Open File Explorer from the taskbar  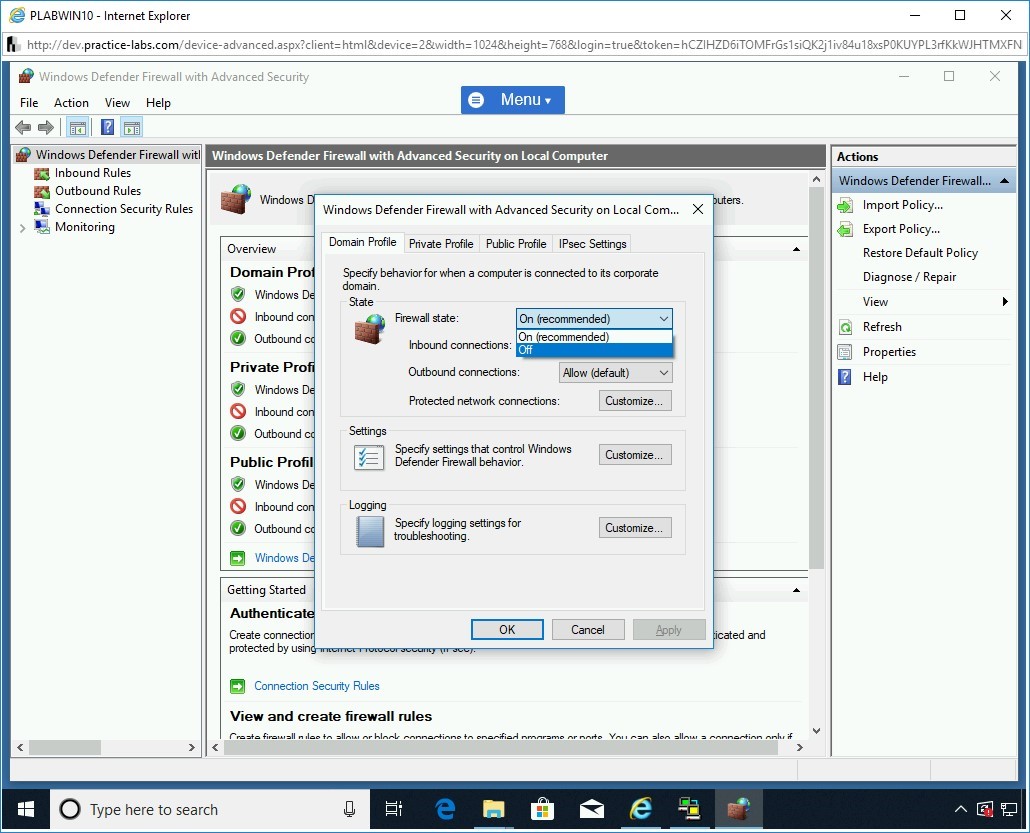(x=494, y=809)
